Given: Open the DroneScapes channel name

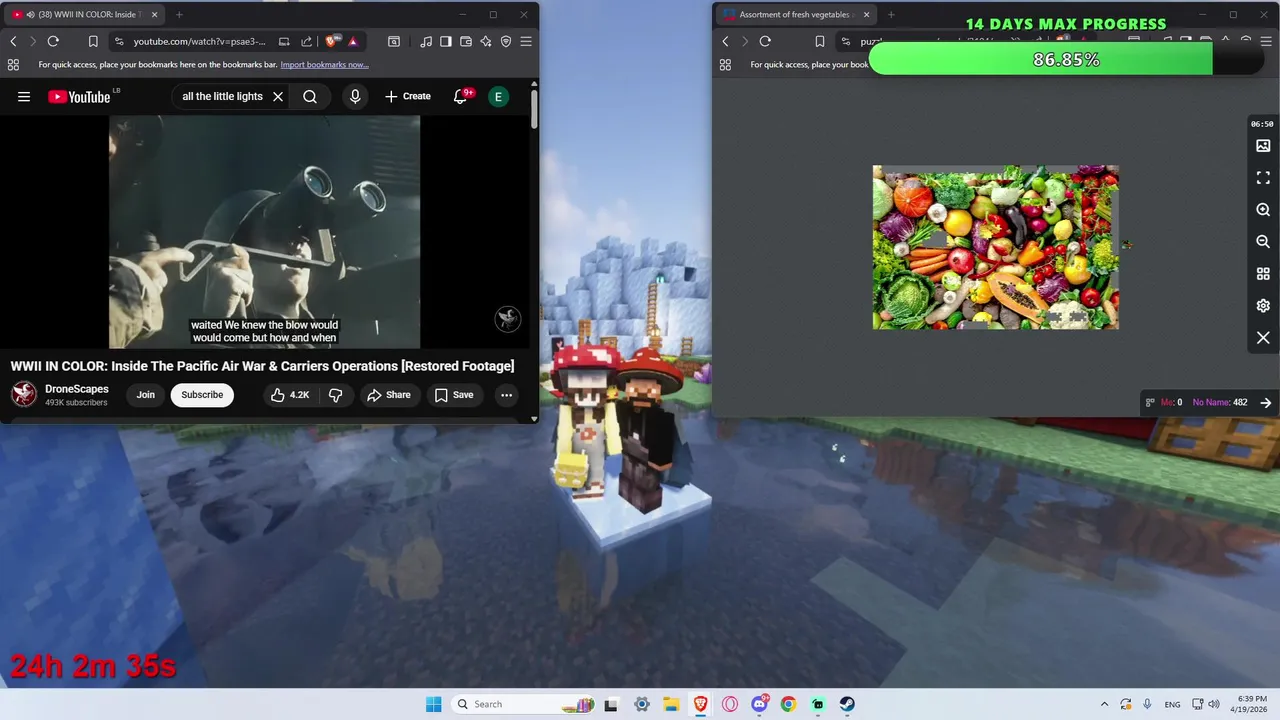Looking at the screenshot, I should click(x=77, y=389).
